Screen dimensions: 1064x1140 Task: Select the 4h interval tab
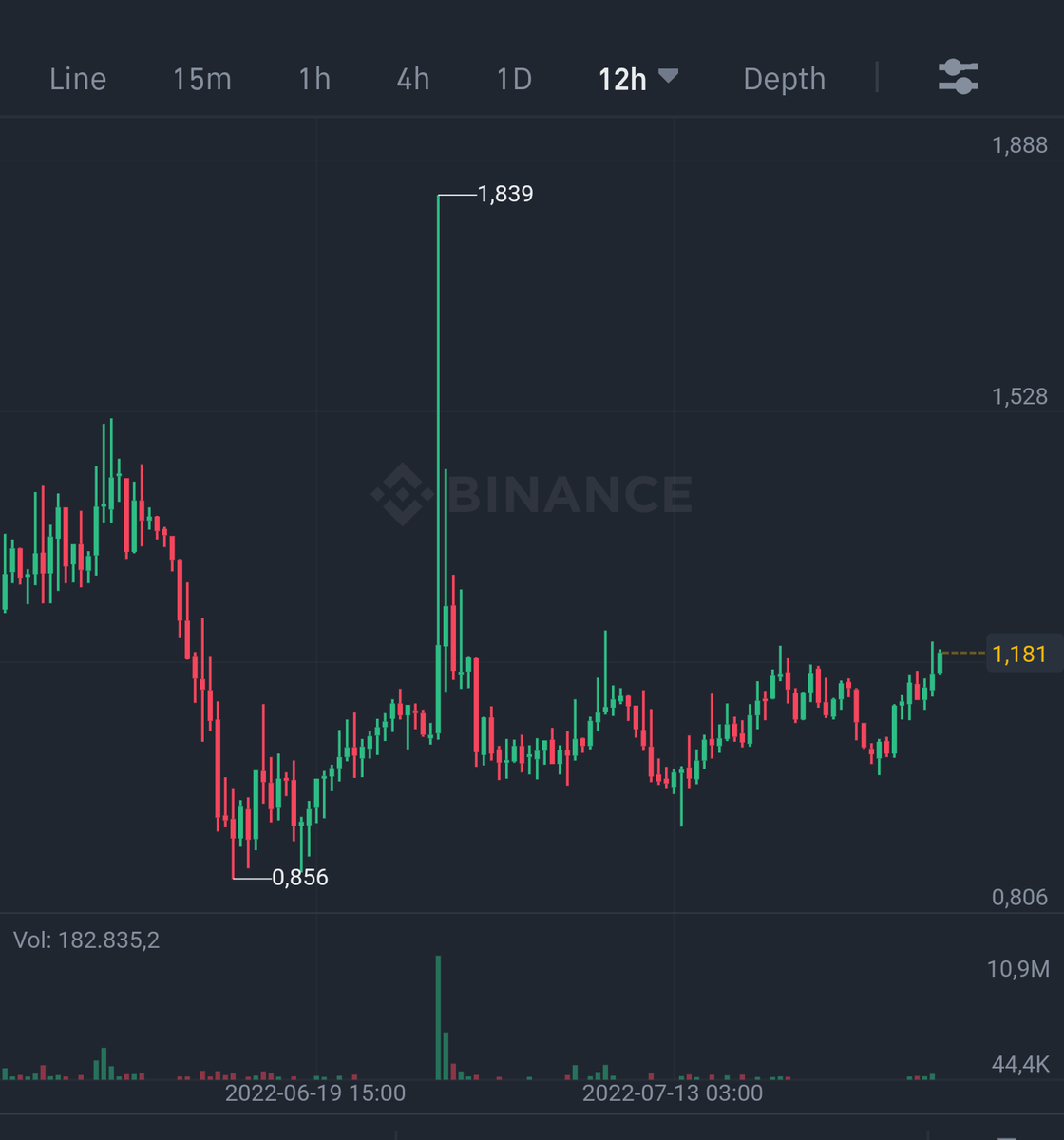pos(413,79)
